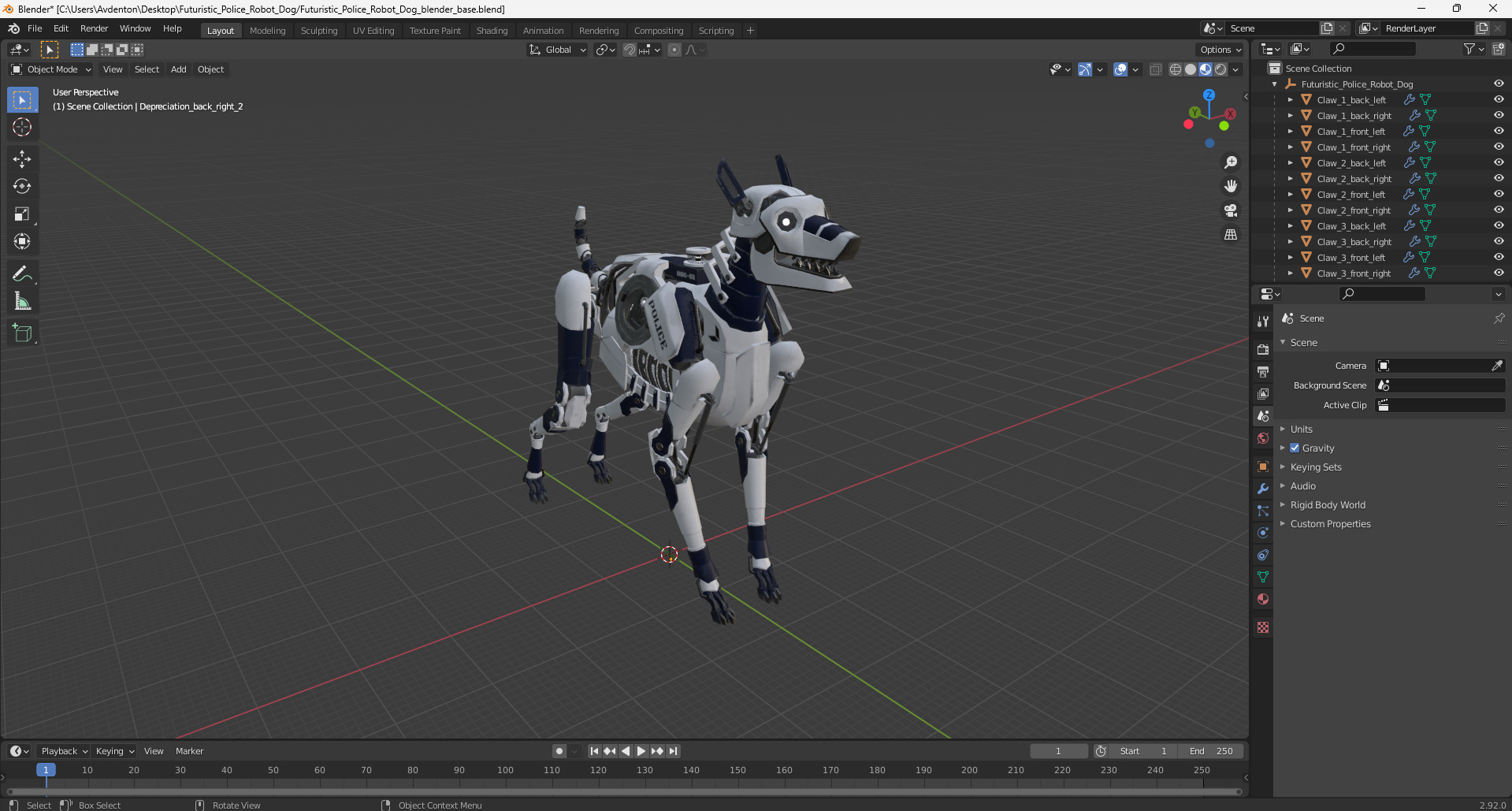1512x811 pixels.
Task: Pick the Measure ruler tool
Action: 22,302
